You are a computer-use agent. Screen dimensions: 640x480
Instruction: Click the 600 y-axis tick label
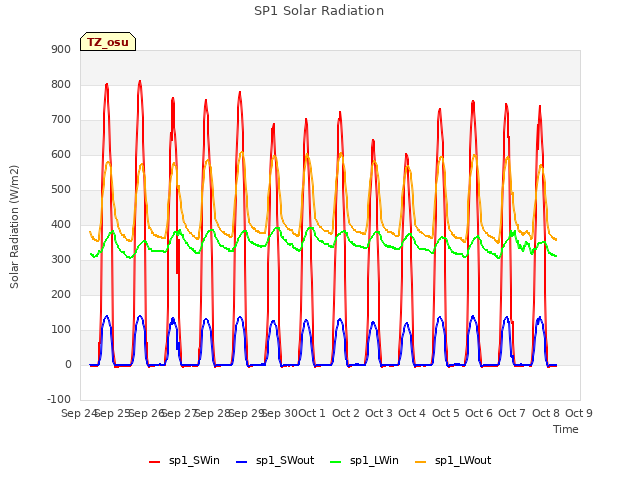[x=61, y=155]
